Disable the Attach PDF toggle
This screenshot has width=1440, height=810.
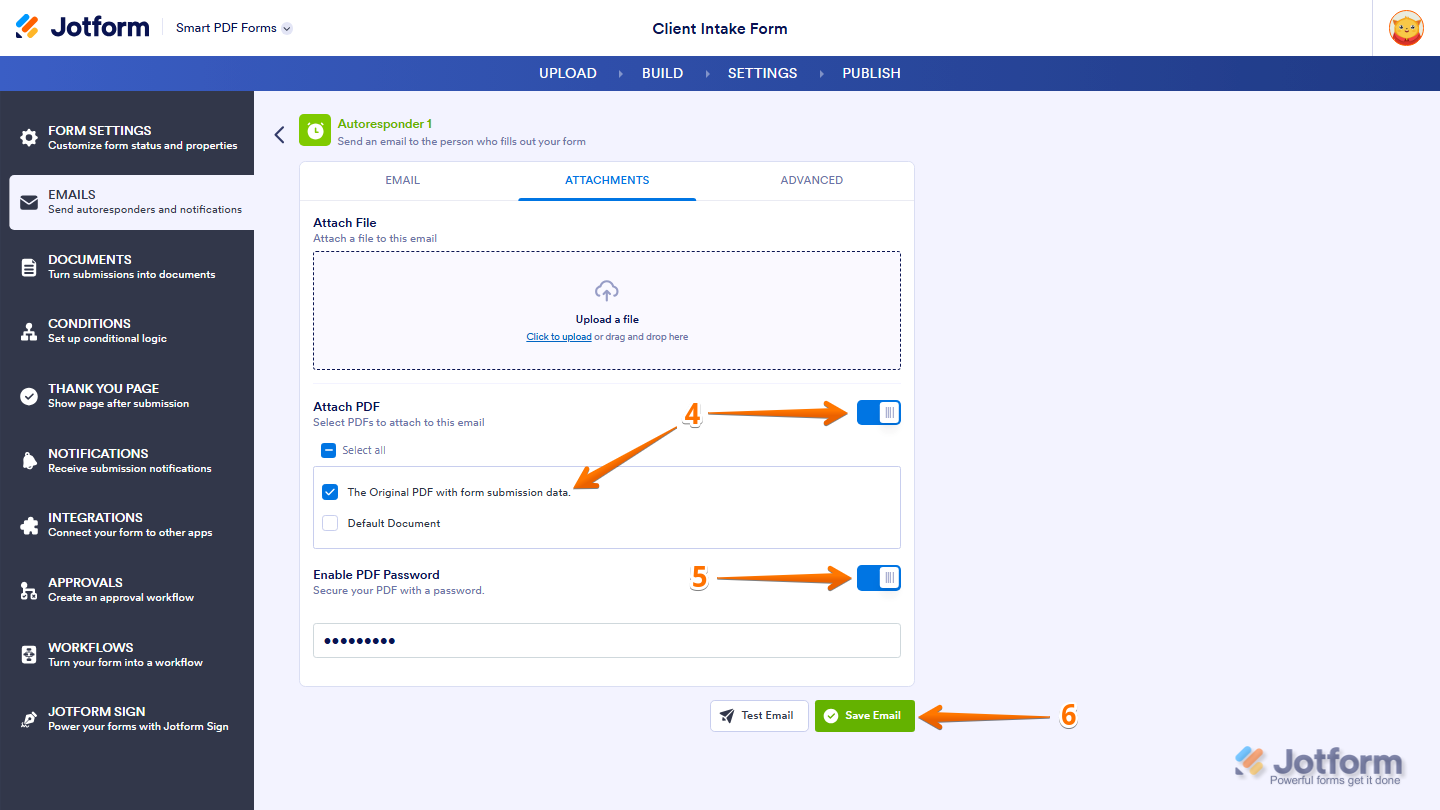click(879, 412)
